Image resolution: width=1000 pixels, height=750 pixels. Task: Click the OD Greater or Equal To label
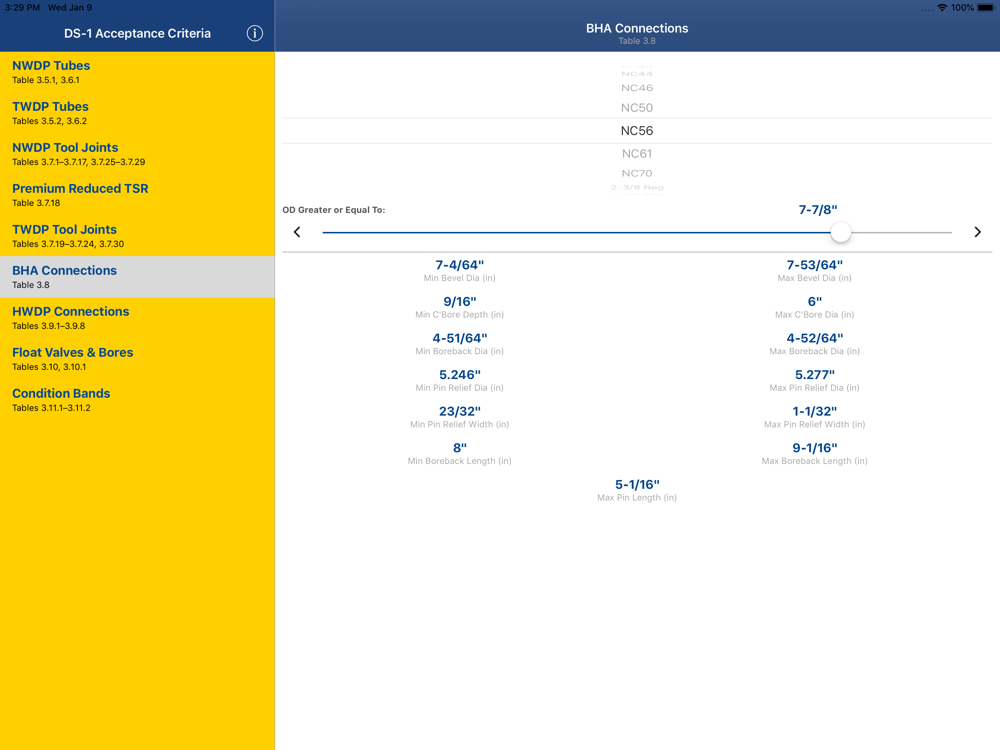pos(334,210)
